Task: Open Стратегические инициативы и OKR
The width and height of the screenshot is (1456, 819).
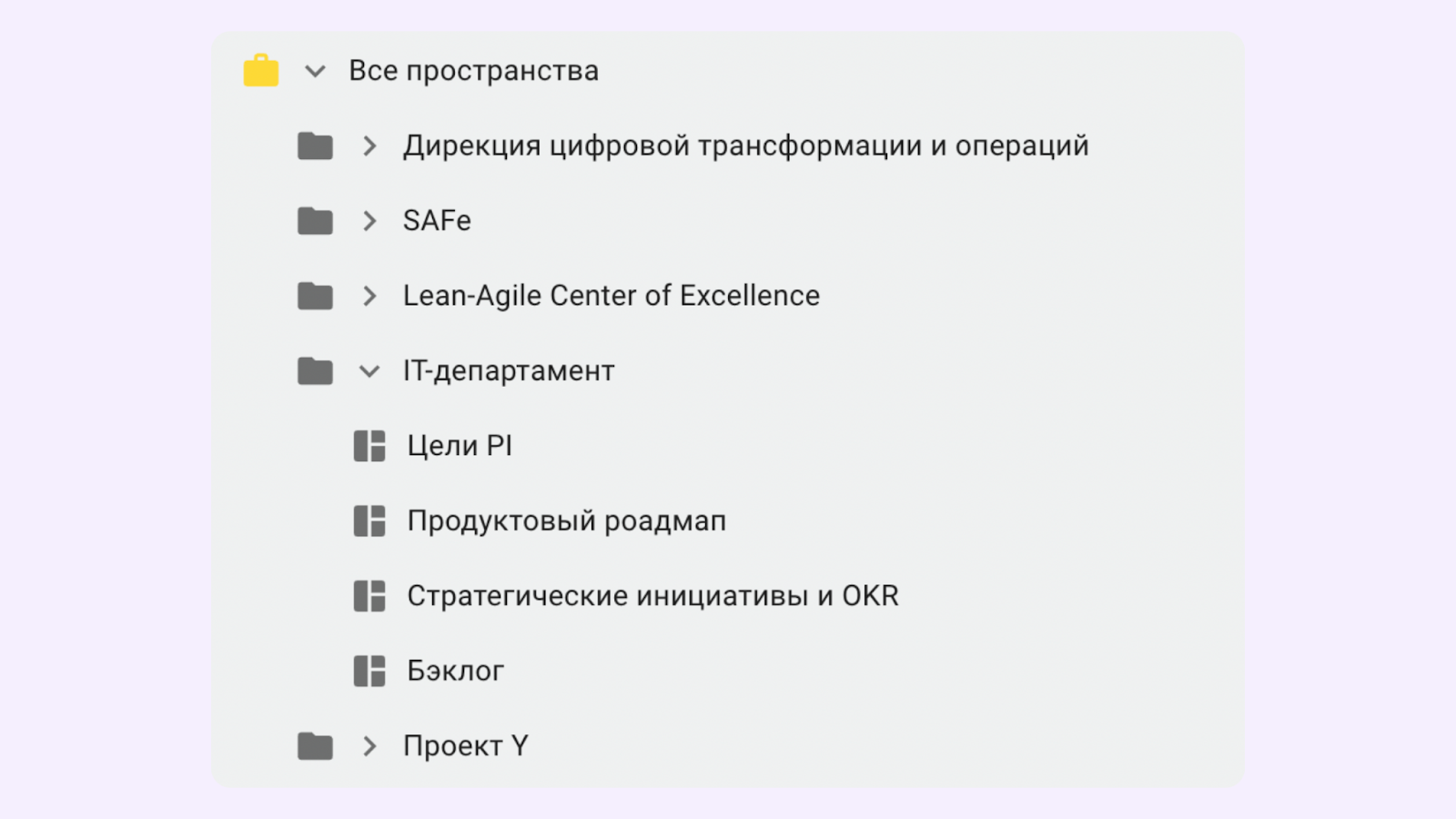Action: pos(652,595)
